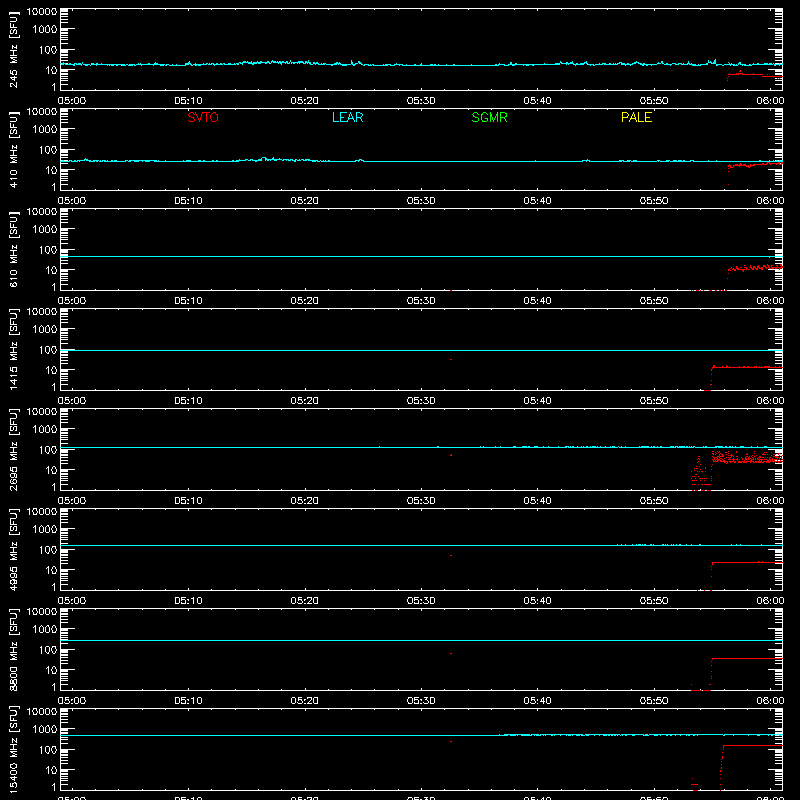Select the "1415 MHz [SFU]" axis title

(x=14, y=350)
